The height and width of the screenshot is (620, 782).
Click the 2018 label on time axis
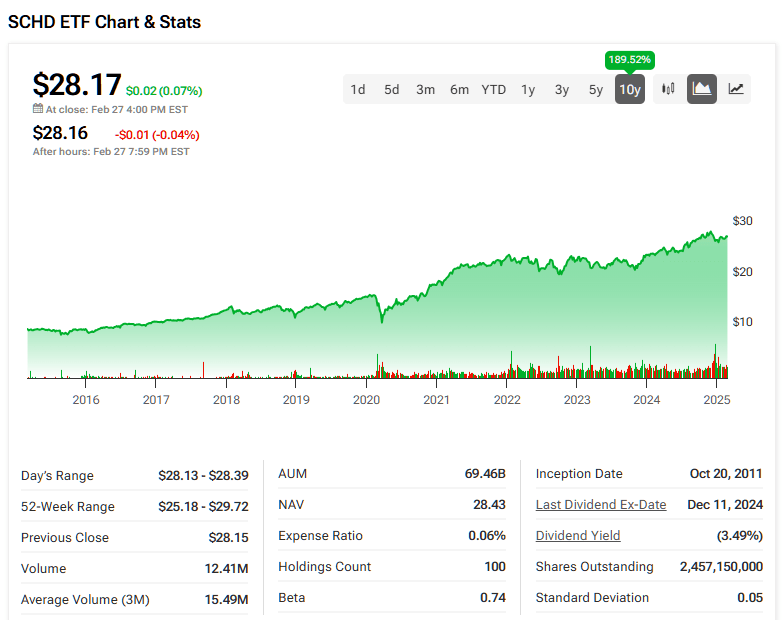(x=226, y=400)
